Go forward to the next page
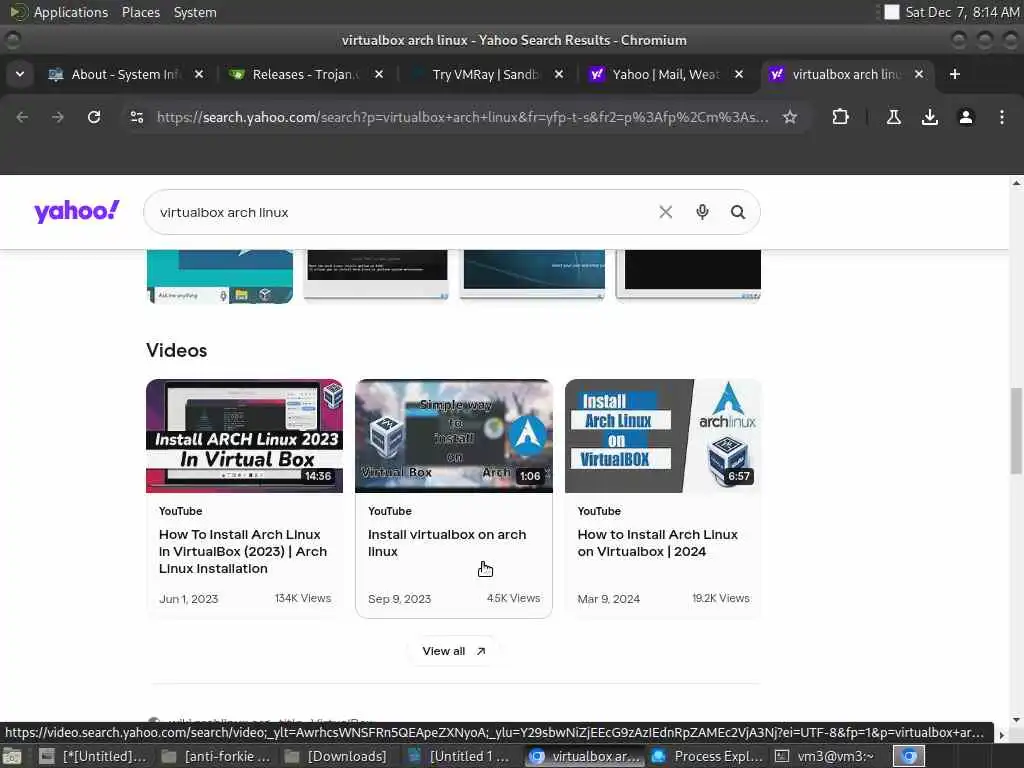1024x768 pixels. 58,117
